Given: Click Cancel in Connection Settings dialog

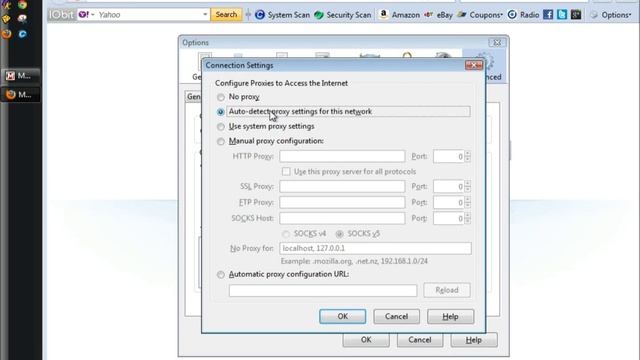Looking at the screenshot, I should coord(396,316).
